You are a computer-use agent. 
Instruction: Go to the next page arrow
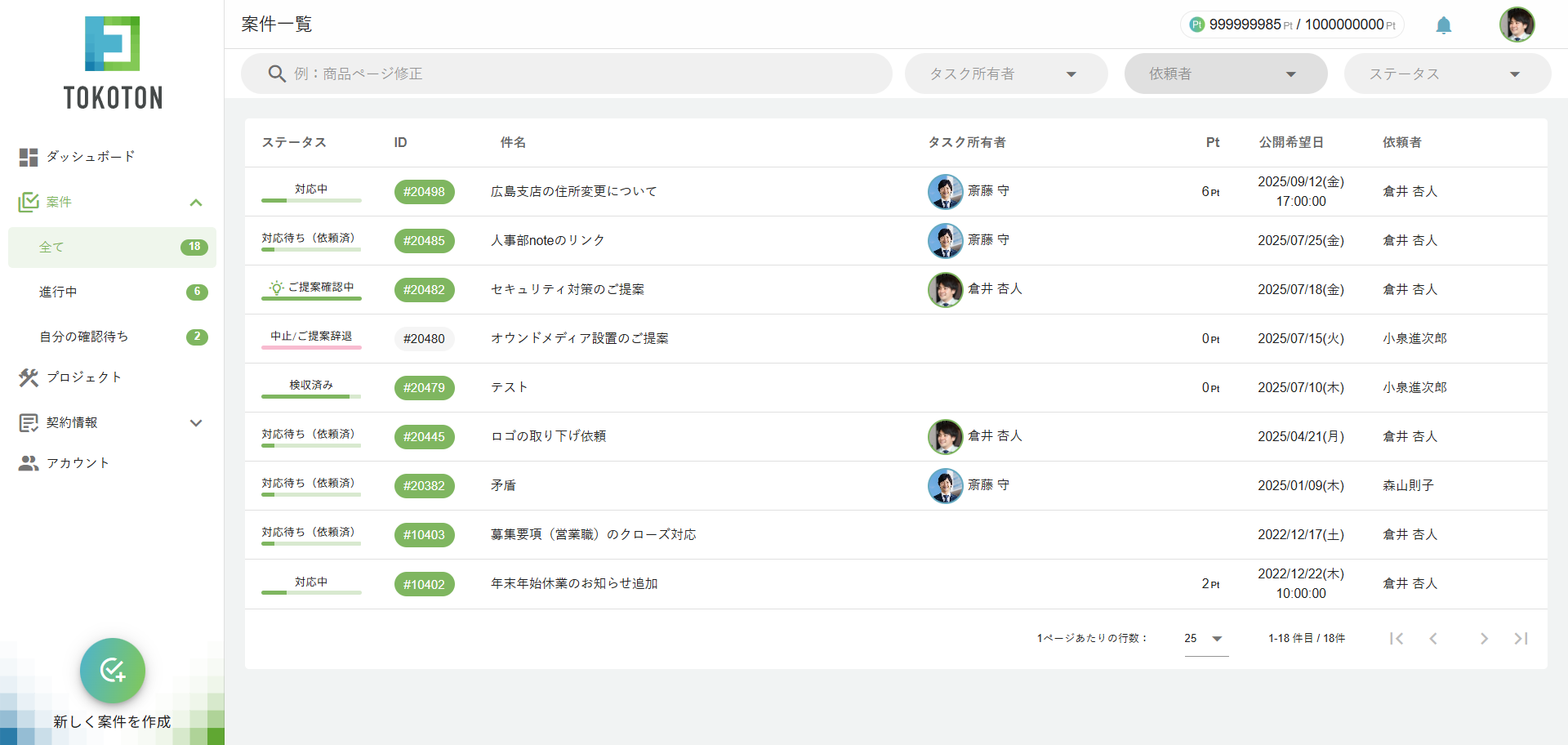tap(1484, 639)
